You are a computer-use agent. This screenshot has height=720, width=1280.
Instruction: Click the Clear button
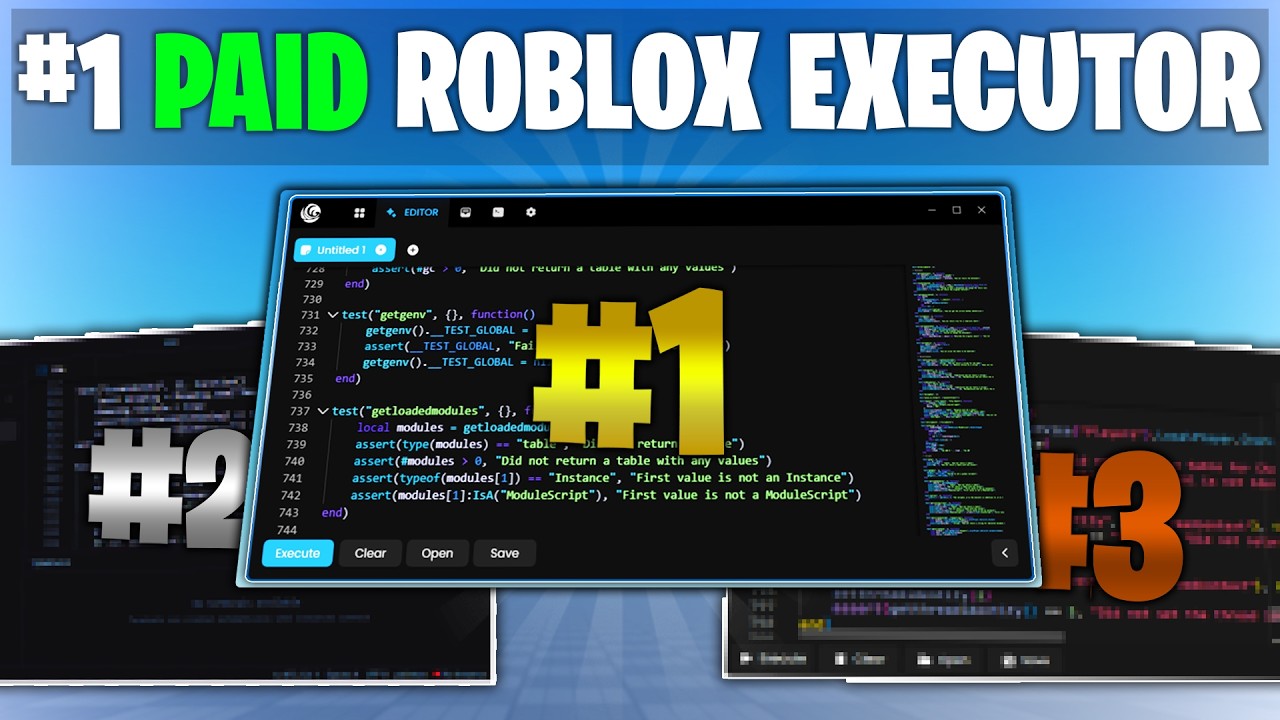click(x=370, y=553)
